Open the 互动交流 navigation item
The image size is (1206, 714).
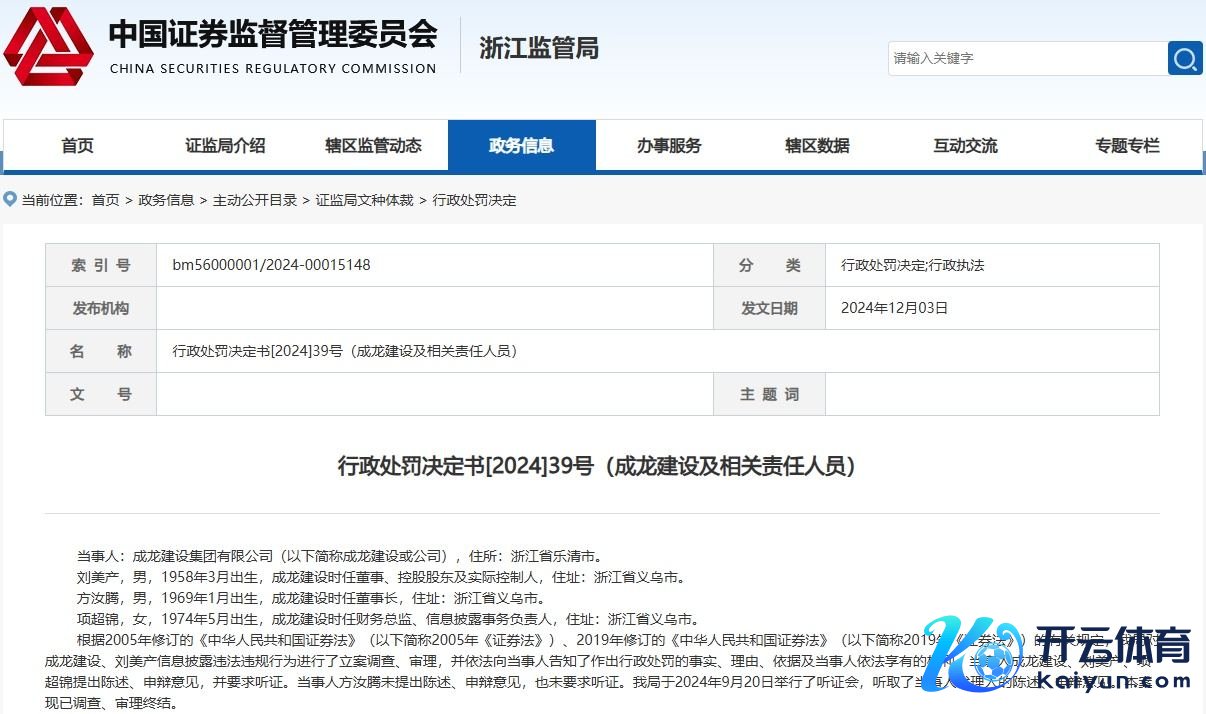point(965,146)
